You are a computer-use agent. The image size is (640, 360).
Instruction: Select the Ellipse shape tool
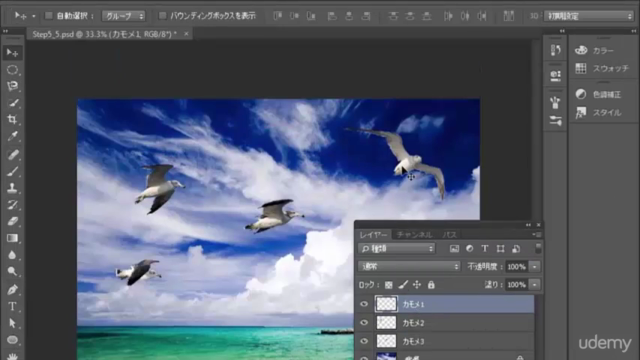pyautogui.click(x=12, y=340)
